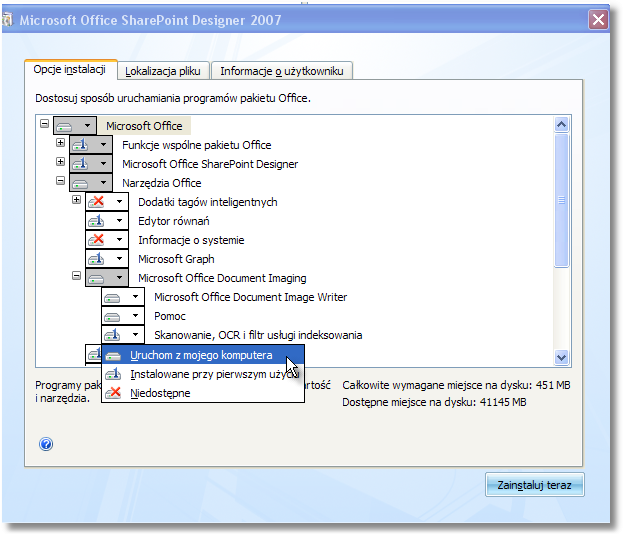
Task: Click the text 'Dostępne miejsce na dysku: 41145 MB'
Action: pos(434,402)
